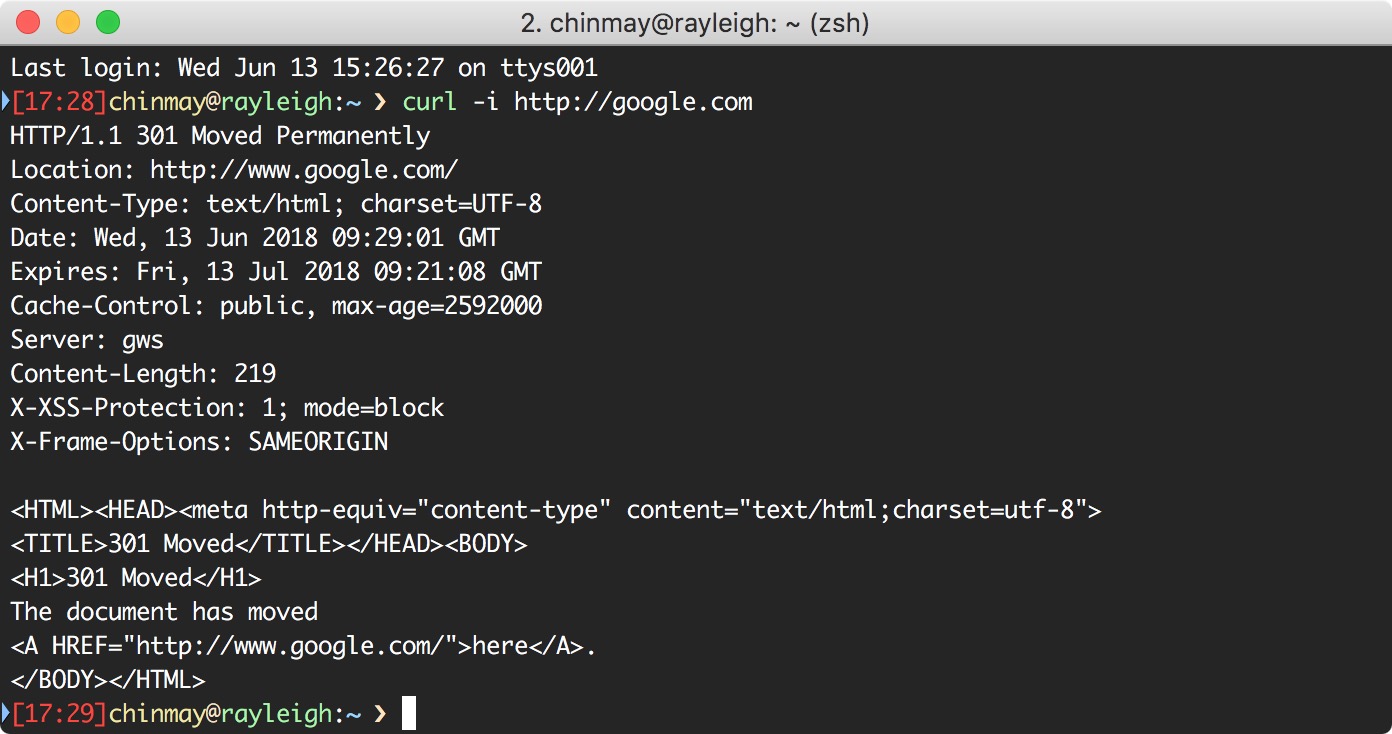This screenshot has height=734, width=1392.
Task: Click the red [17:29] timestamp
Action: [x=59, y=714]
